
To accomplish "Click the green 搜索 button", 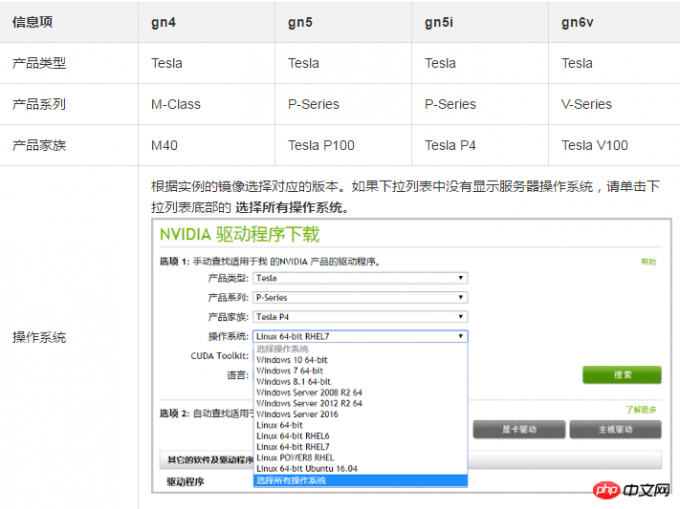I will coord(622,375).
